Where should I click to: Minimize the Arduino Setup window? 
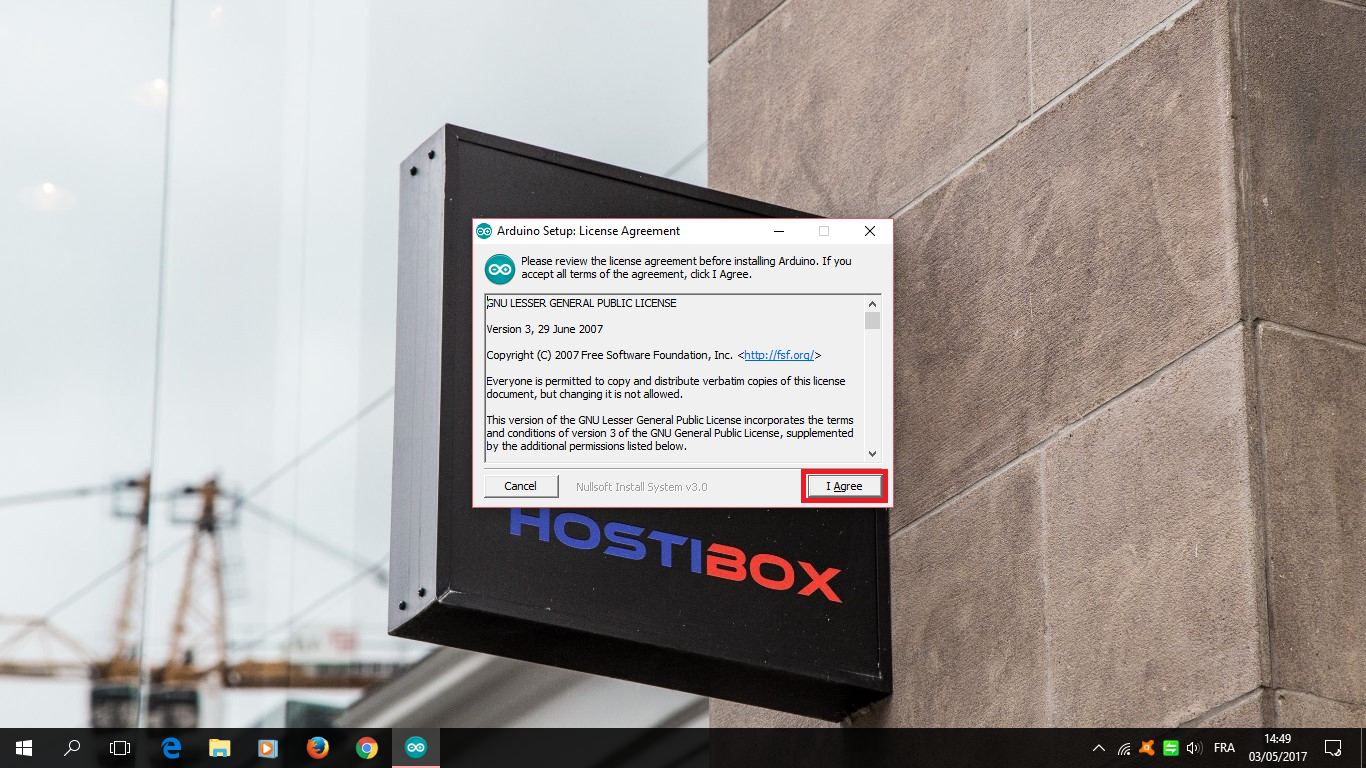pos(778,231)
